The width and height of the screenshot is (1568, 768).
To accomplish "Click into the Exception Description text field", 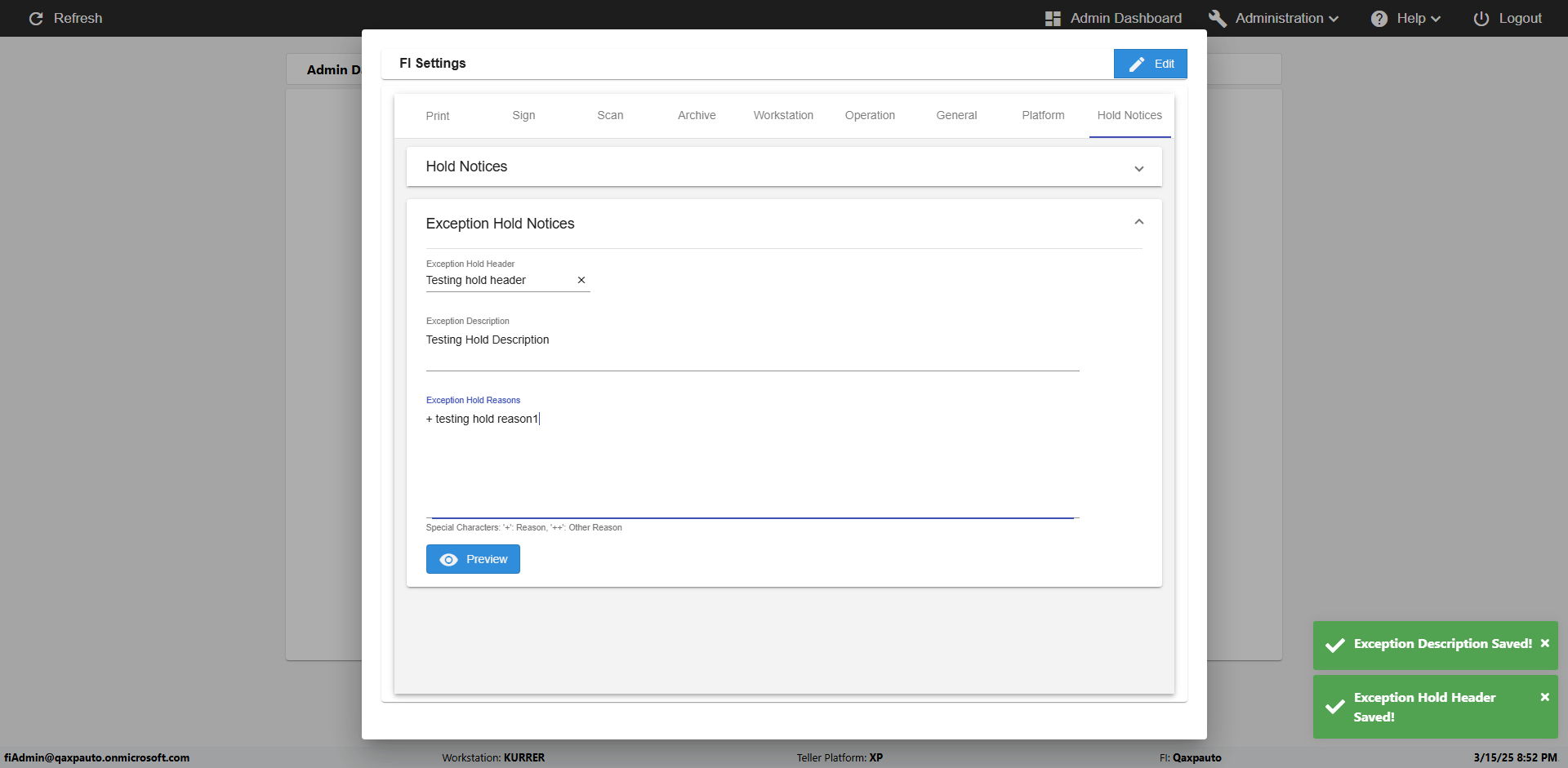I will 751,341.
